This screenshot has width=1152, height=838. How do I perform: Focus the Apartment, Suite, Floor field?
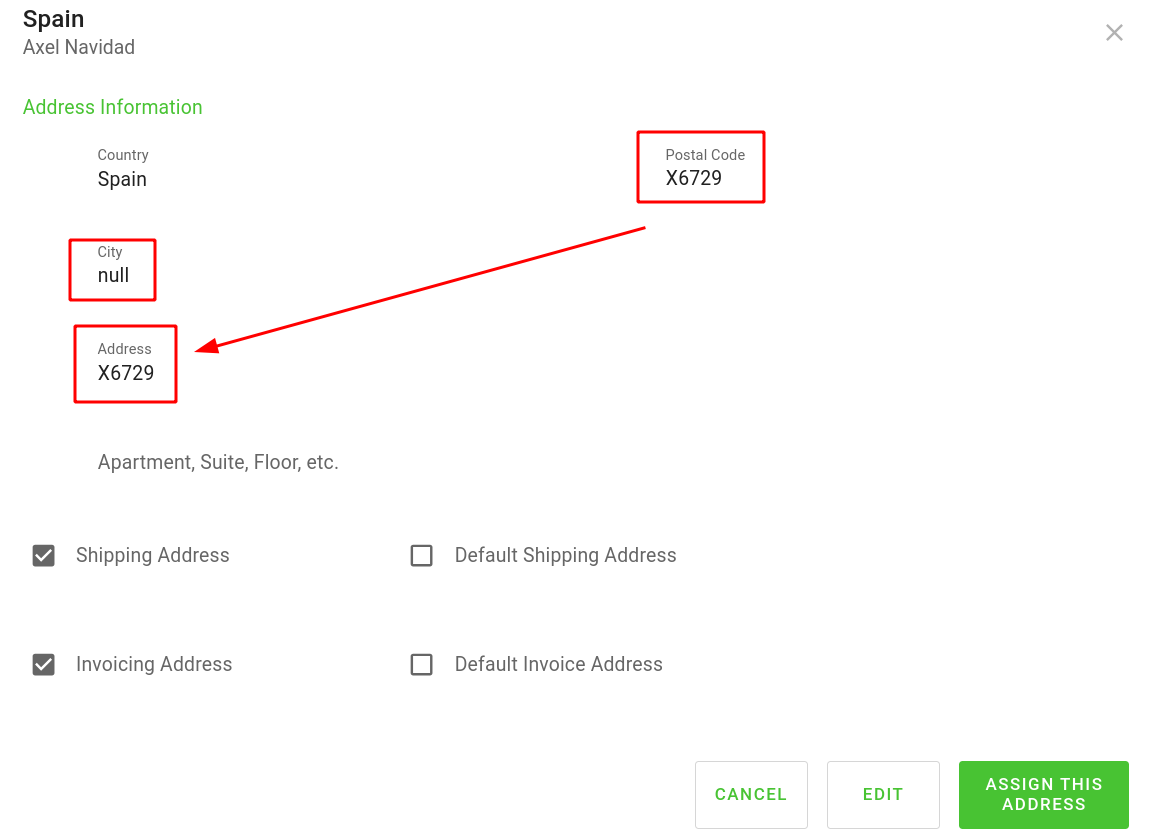coord(218,463)
